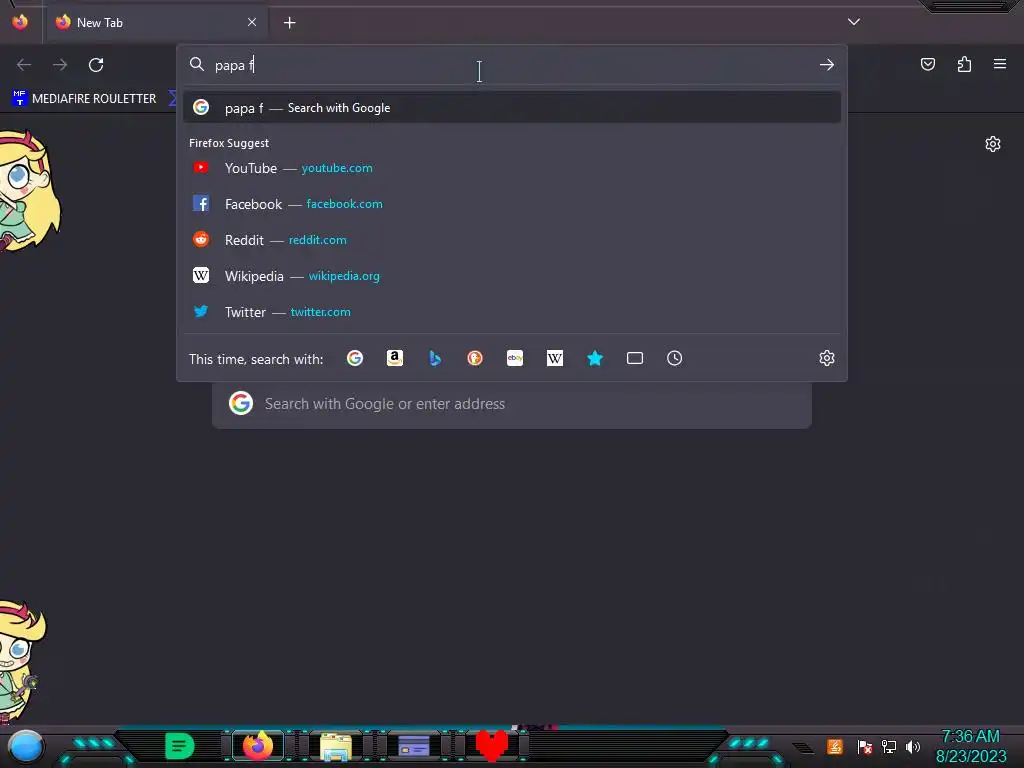Open the Wikipedia suggestion
Image resolution: width=1024 pixels, height=768 pixels.
click(x=512, y=276)
